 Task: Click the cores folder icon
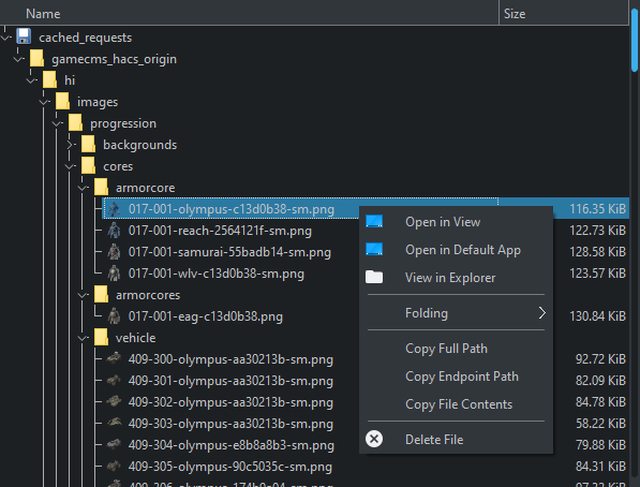coord(89,166)
